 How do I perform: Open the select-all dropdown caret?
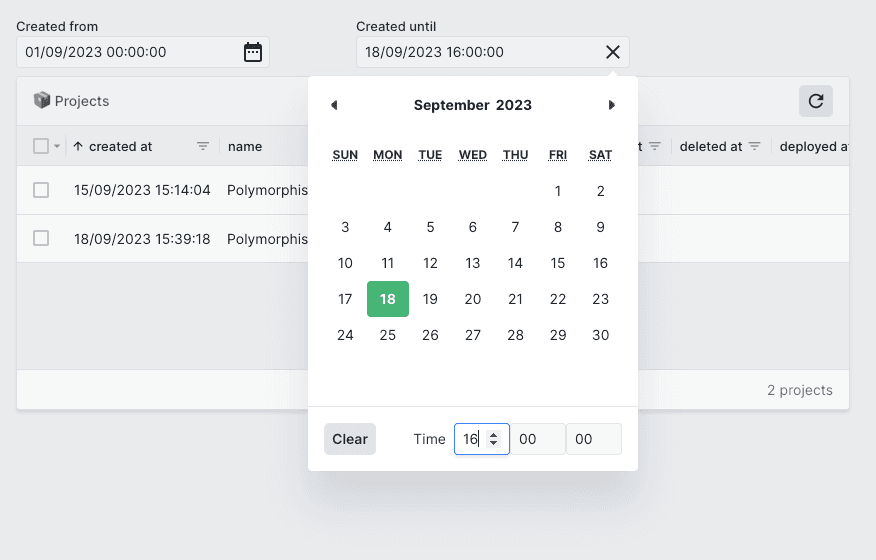point(56,146)
